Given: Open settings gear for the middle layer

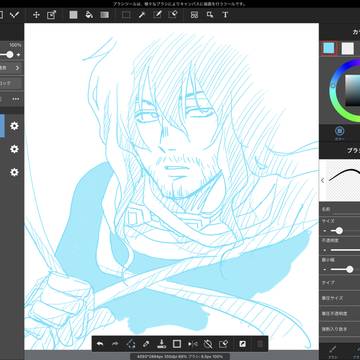Looking at the screenshot, I should (x=14, y=149).
